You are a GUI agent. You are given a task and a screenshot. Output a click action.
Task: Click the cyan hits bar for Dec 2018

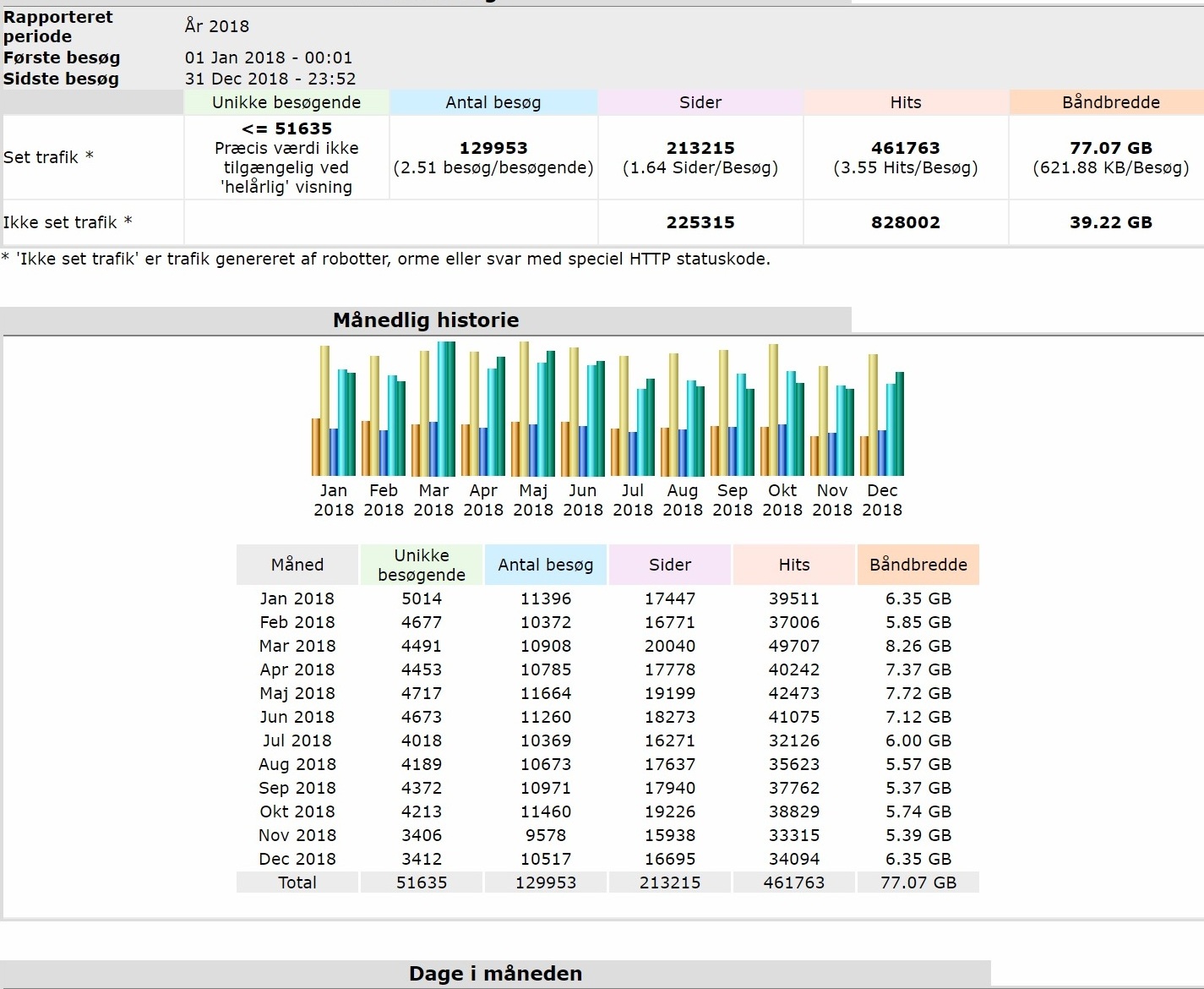tap(891, 429)
